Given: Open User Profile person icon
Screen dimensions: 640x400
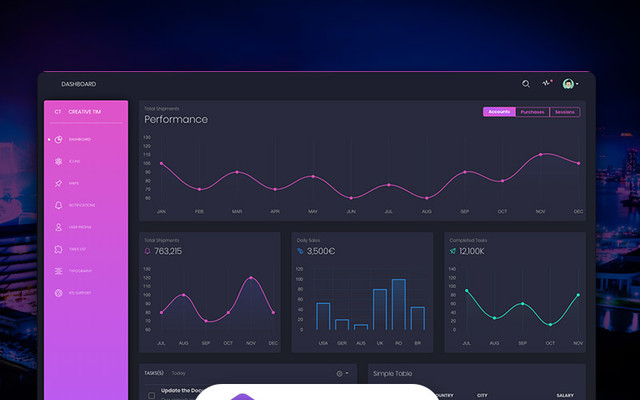Looking at the screenshot, I should tap(58, 227).
